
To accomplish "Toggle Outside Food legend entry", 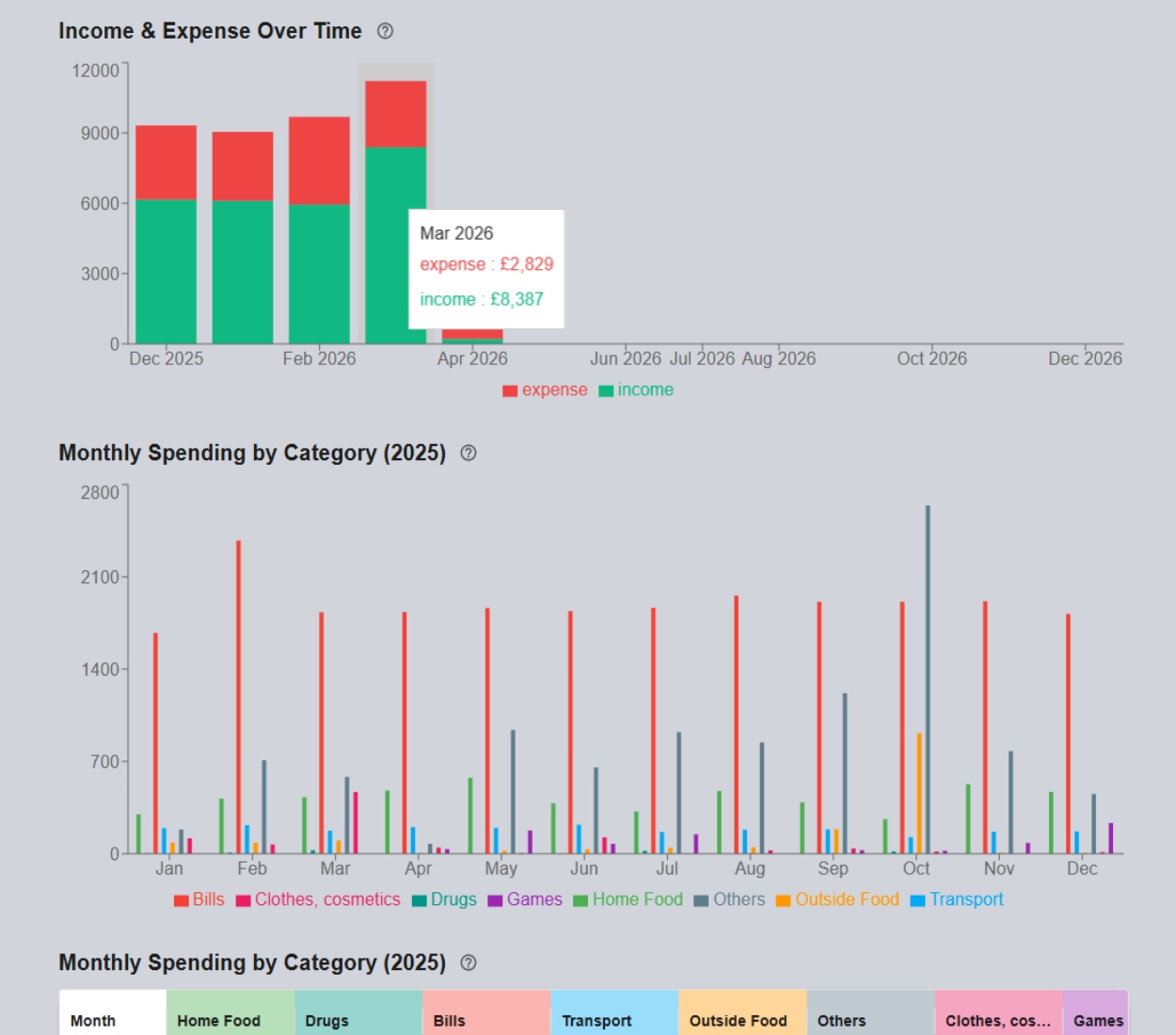I will coord(837,900).
